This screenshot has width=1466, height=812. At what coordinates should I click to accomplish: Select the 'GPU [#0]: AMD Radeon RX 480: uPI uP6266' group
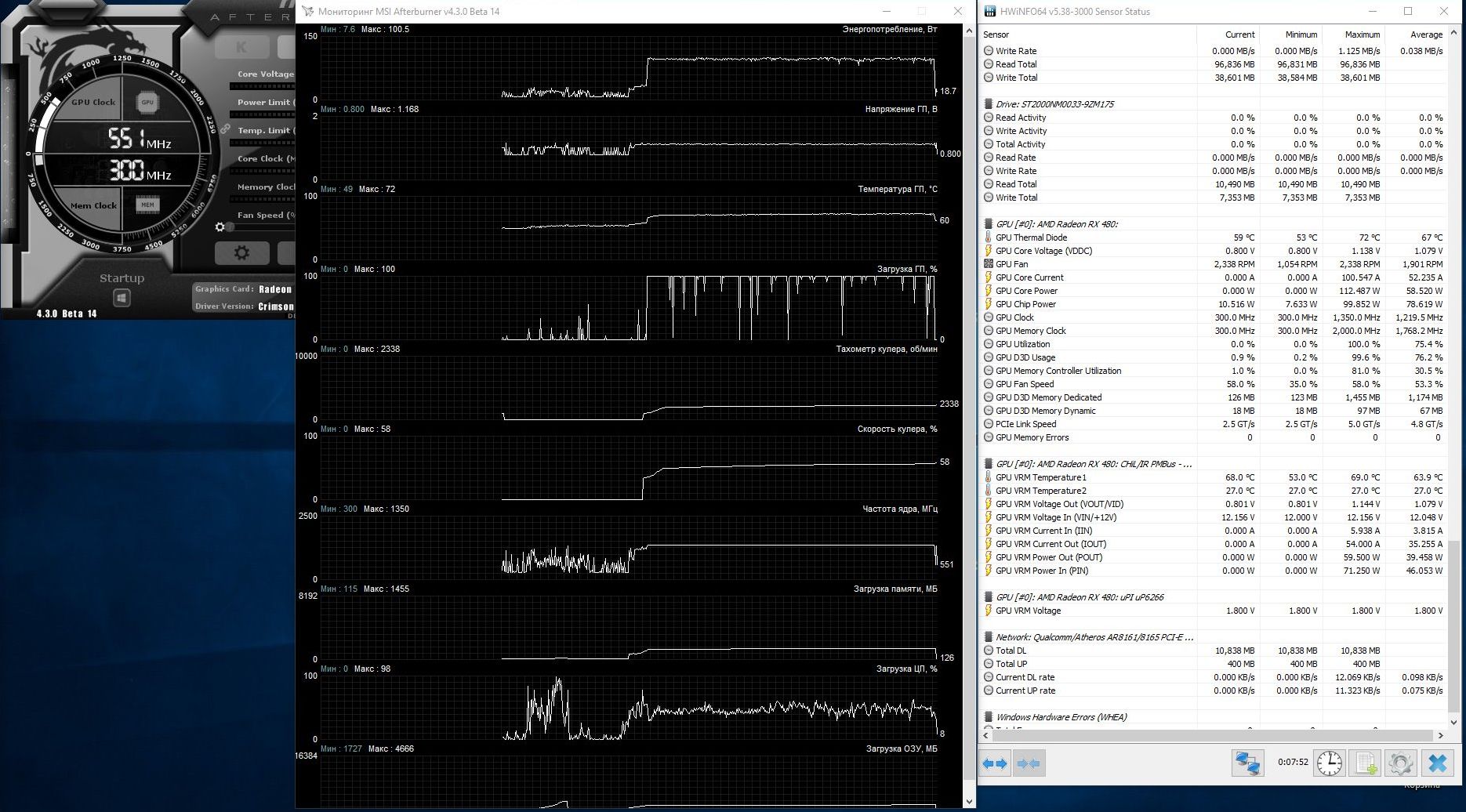1212,597
